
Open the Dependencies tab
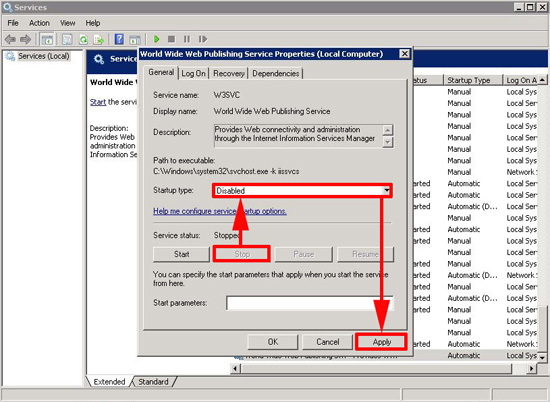tap(275, 73)
